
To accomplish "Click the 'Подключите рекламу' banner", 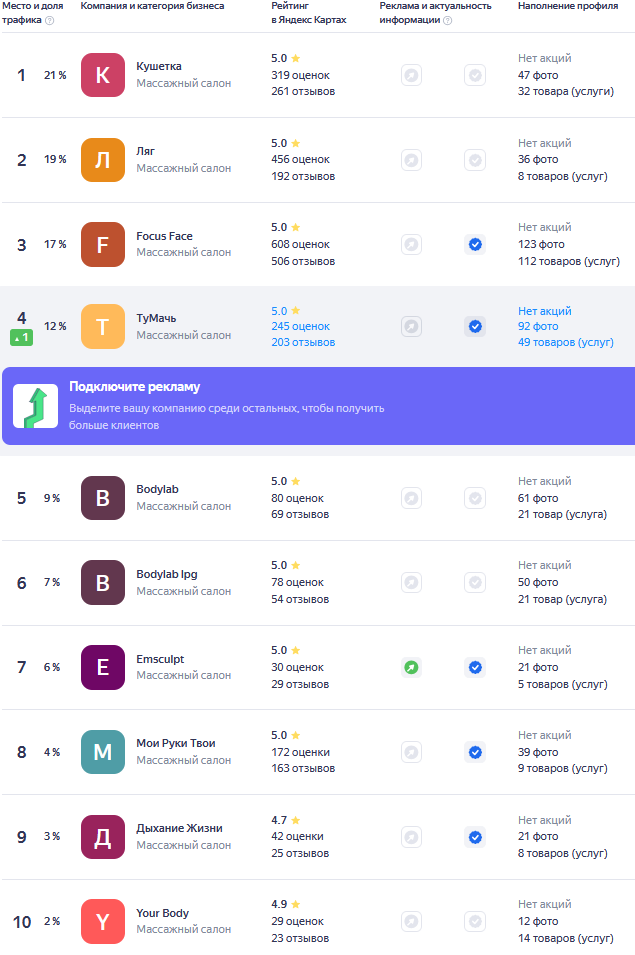I will click(317, 406).
